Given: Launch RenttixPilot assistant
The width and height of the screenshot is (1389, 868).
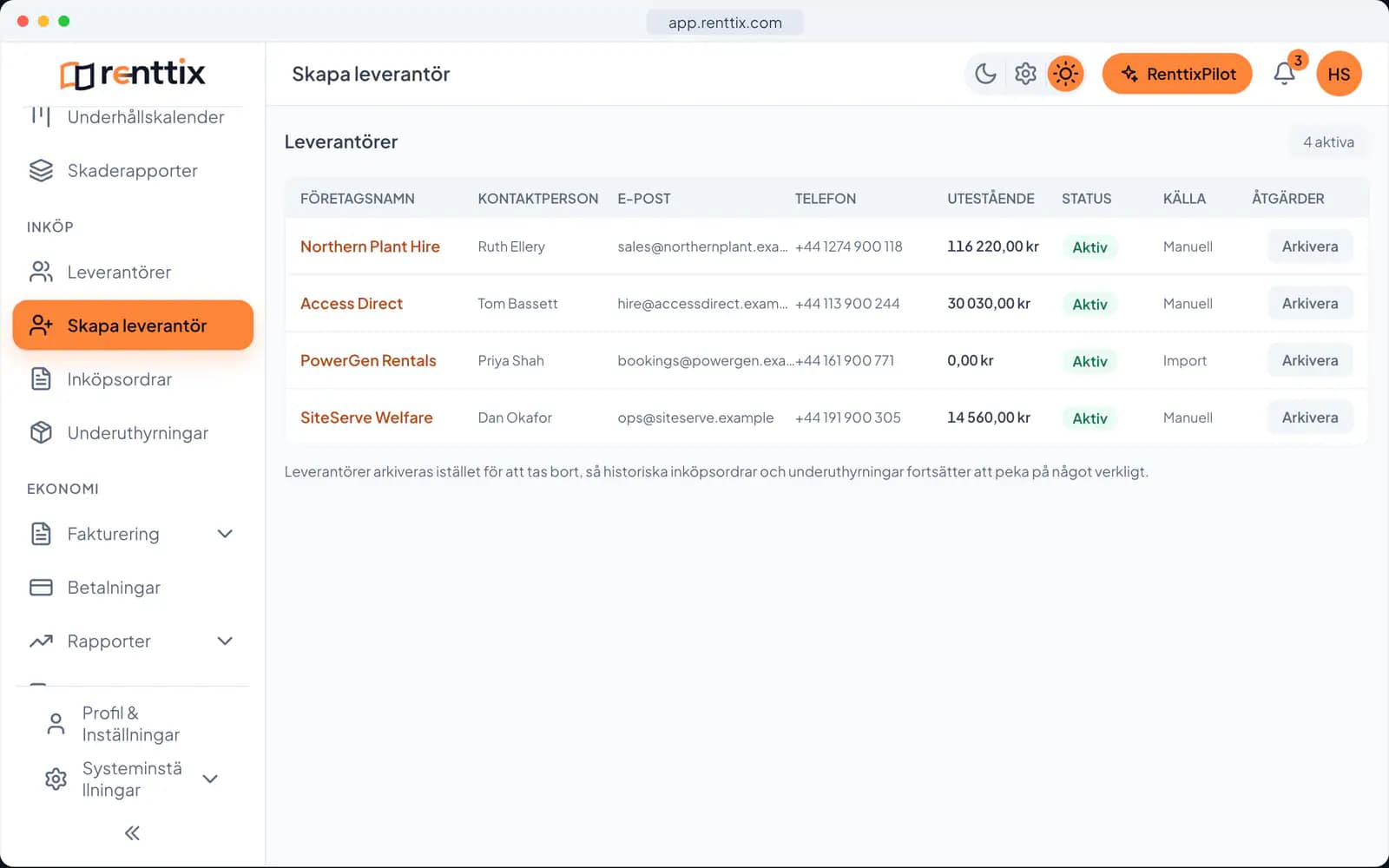Looking at the screenshot, I should pos(1177,74).
